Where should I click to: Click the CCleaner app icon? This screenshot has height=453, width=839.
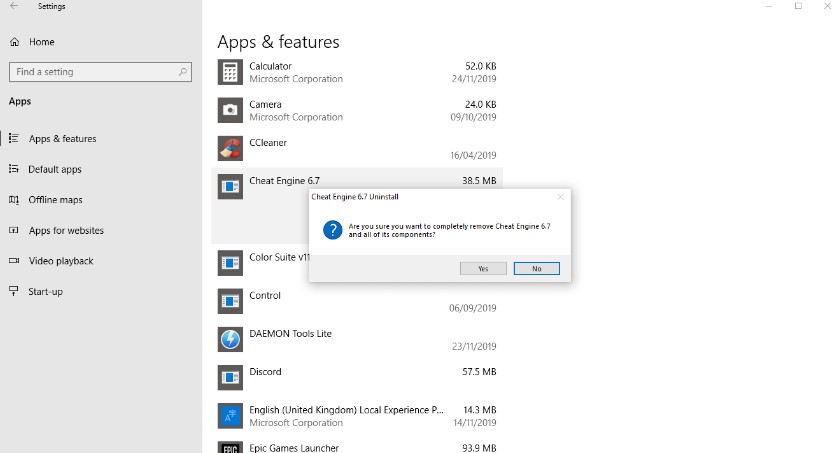click(230, 149)
